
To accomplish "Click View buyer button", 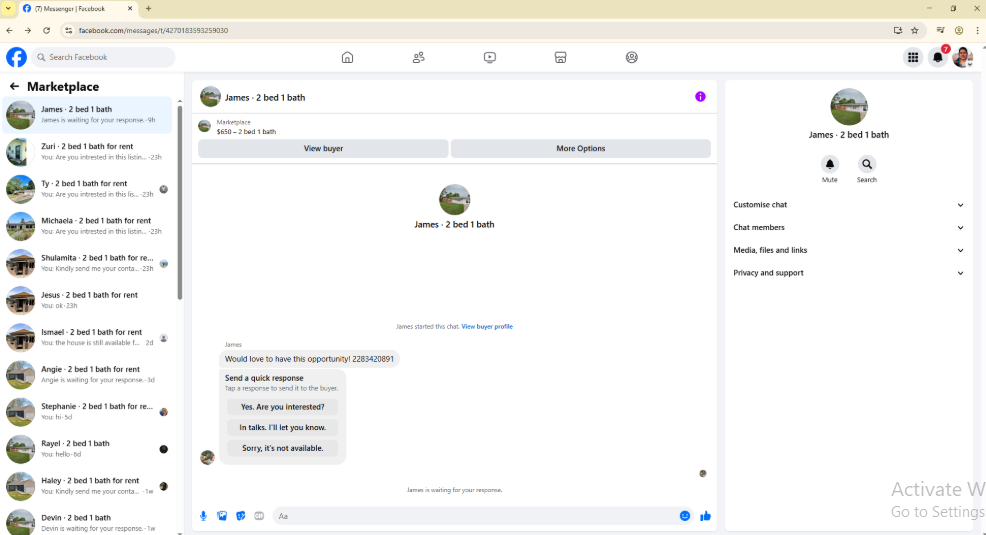I will 323,148.
